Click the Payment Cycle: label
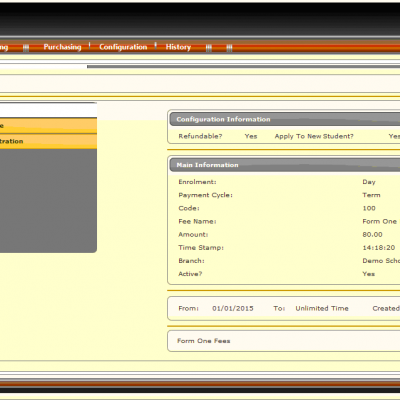Viewport: 400px width, 400px height. click(x=205, y=195)
